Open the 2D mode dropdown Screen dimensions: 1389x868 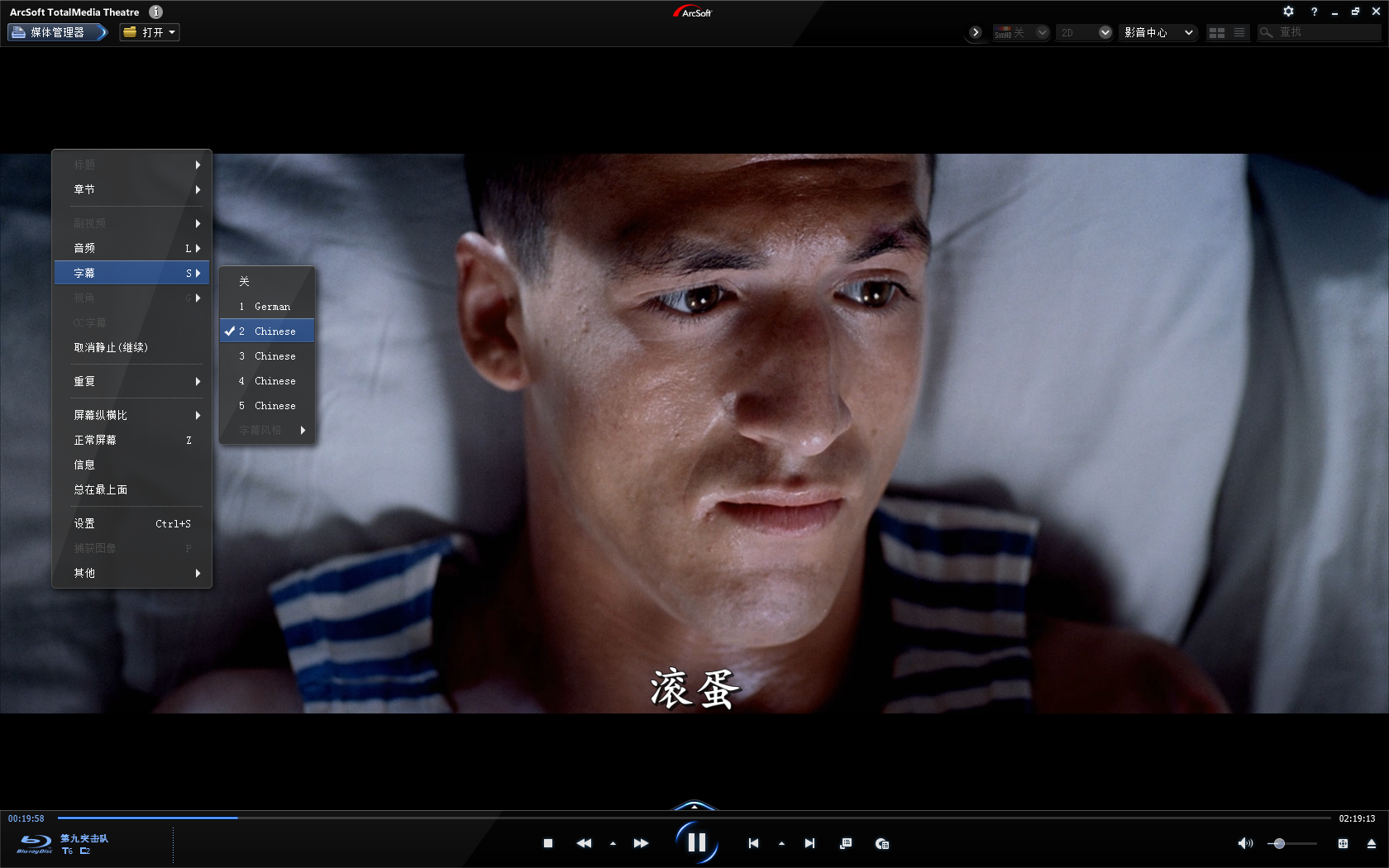(1084, 32)
